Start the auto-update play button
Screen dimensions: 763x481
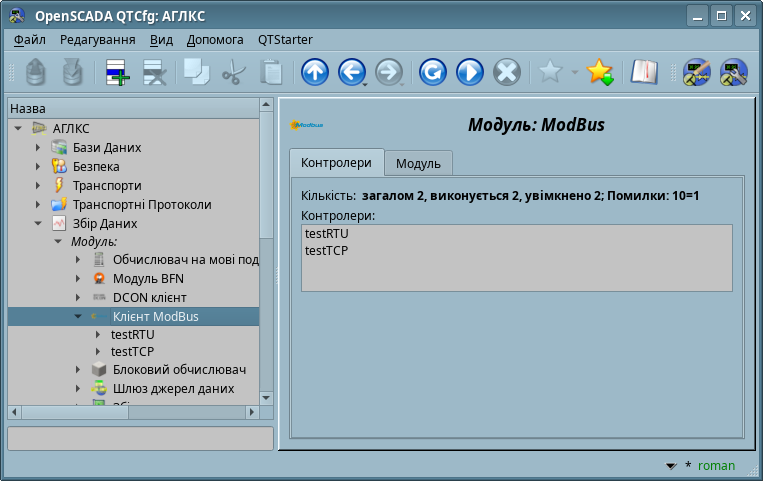[470, 73]
